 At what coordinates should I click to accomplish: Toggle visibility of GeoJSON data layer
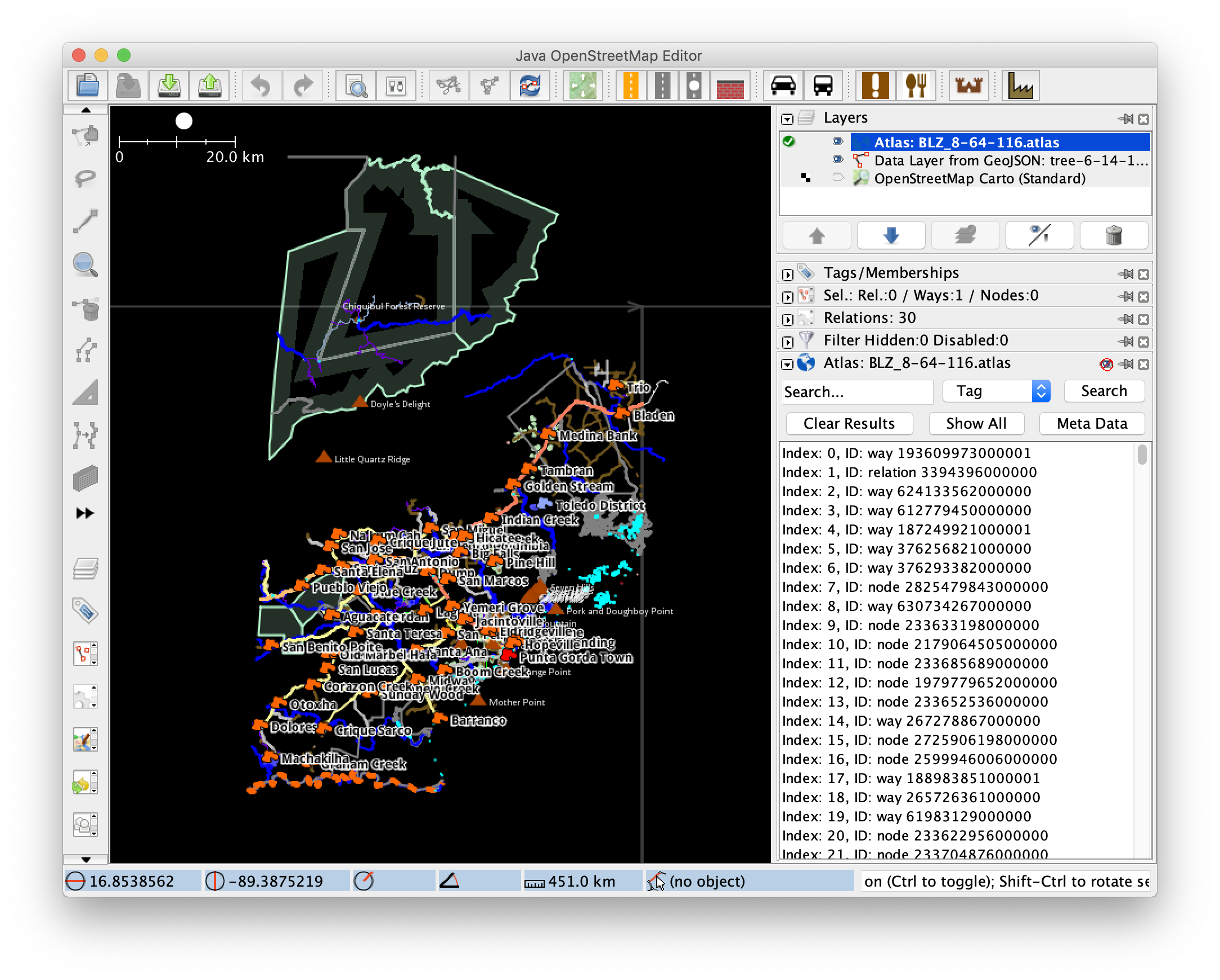coord(837,160)
